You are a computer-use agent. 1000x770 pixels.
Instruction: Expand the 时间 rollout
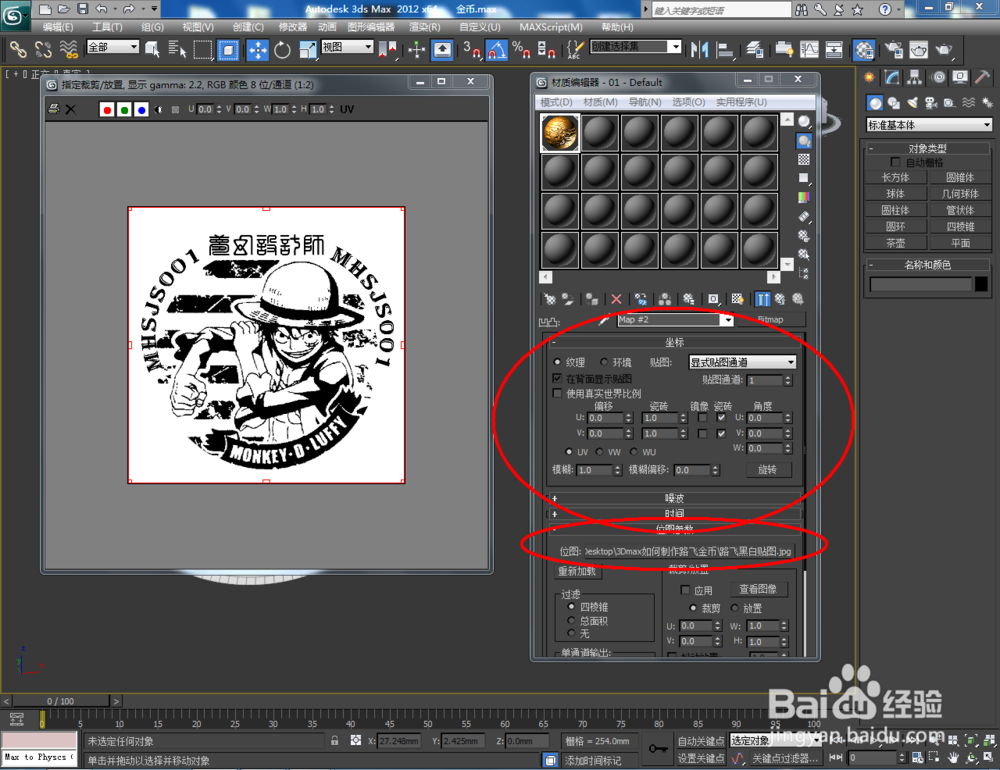[674, 513]
